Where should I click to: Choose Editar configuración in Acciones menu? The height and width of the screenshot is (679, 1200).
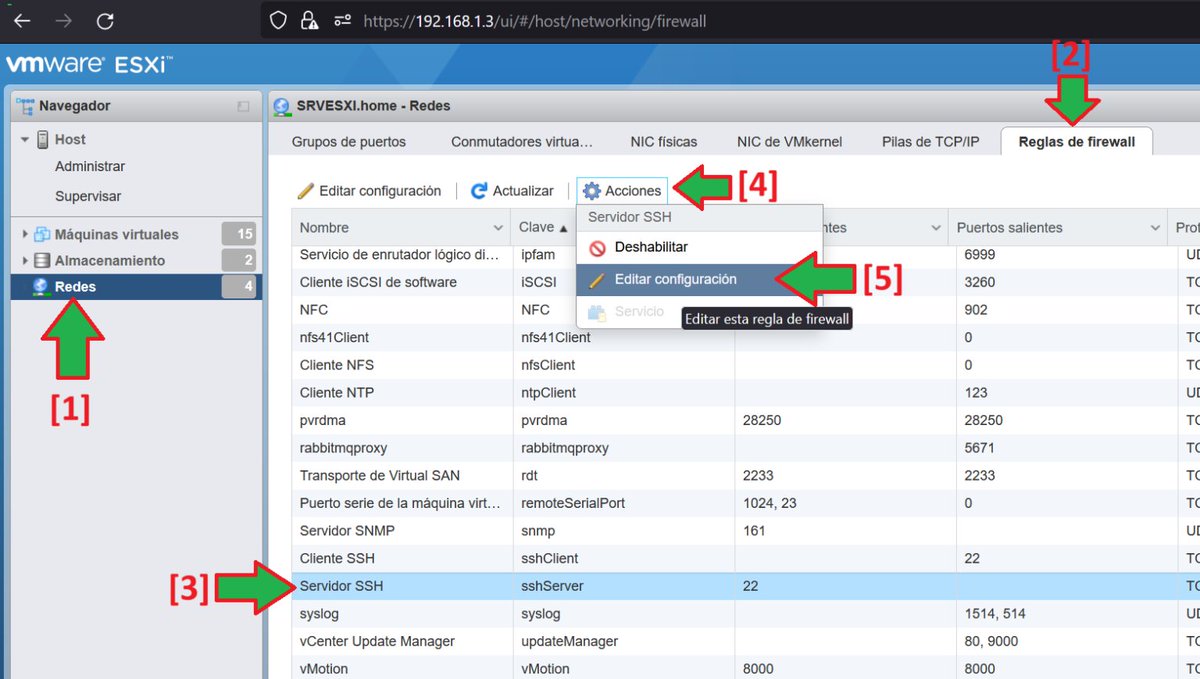click(699, 280)
